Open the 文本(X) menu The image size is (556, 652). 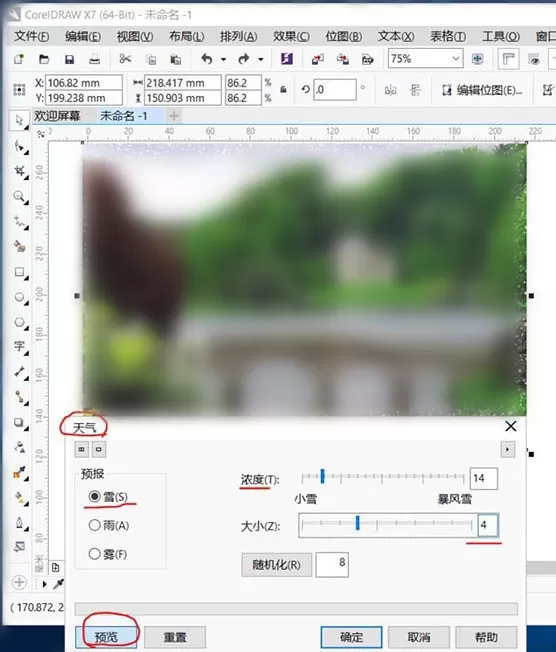click(x=395, y=37)
